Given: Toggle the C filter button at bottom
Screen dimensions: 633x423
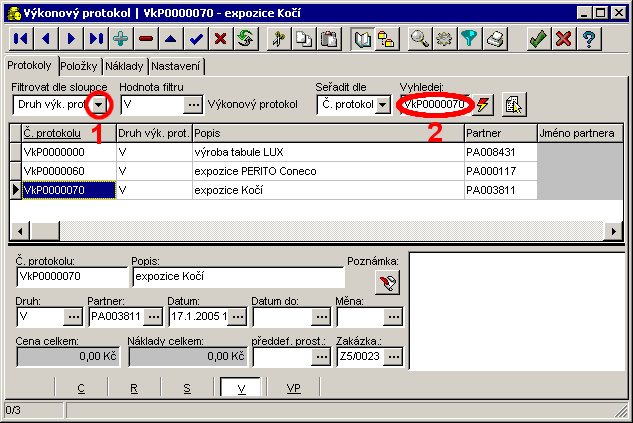Looking at the screenshot, I should point(80,388).
